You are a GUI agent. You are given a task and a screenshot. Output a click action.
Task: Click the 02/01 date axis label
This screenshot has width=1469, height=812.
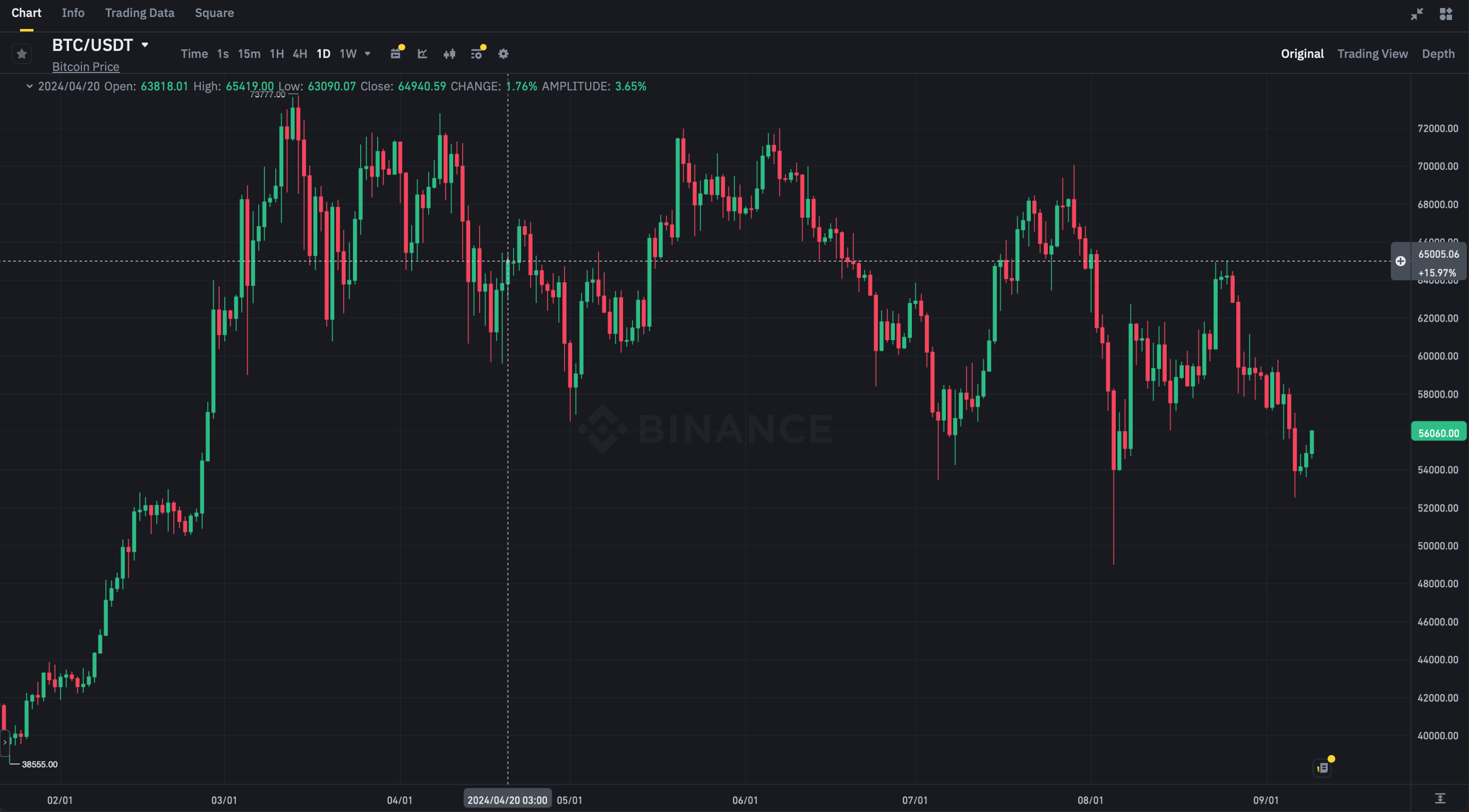coord(60,800)
